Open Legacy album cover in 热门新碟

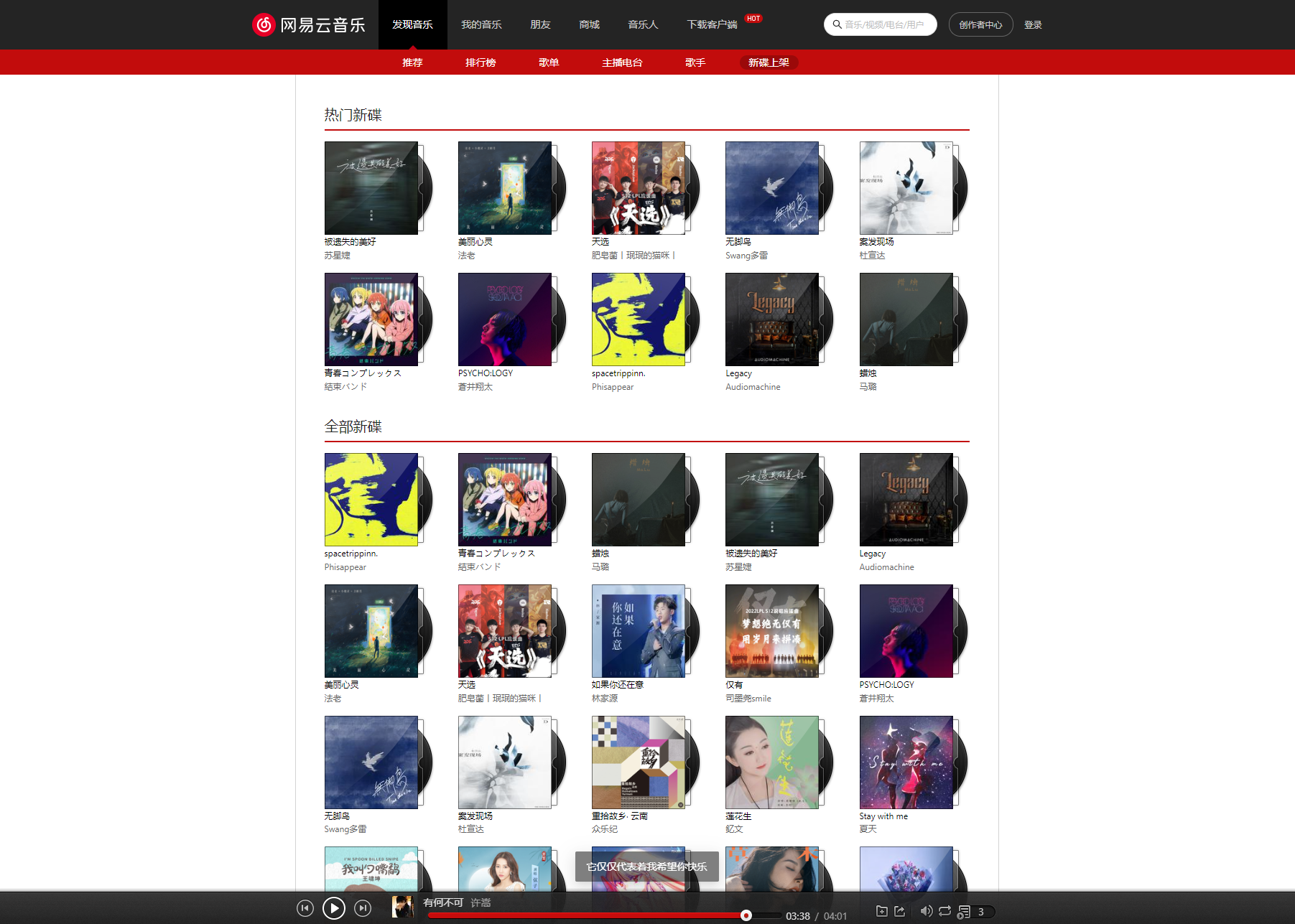pyautogui.click(x=771, y=319)
